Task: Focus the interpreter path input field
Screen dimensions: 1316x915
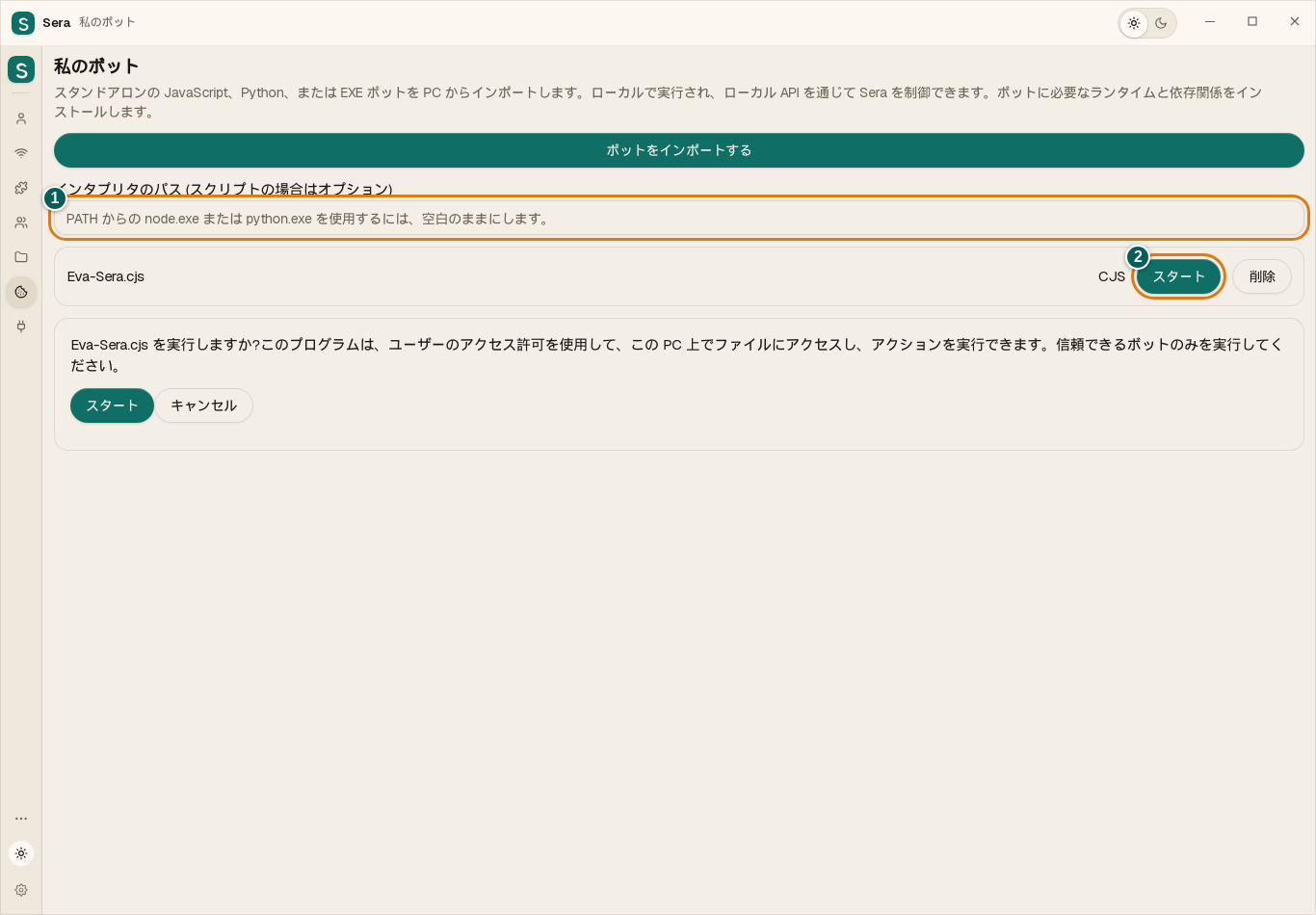Action: click(679, 219)
